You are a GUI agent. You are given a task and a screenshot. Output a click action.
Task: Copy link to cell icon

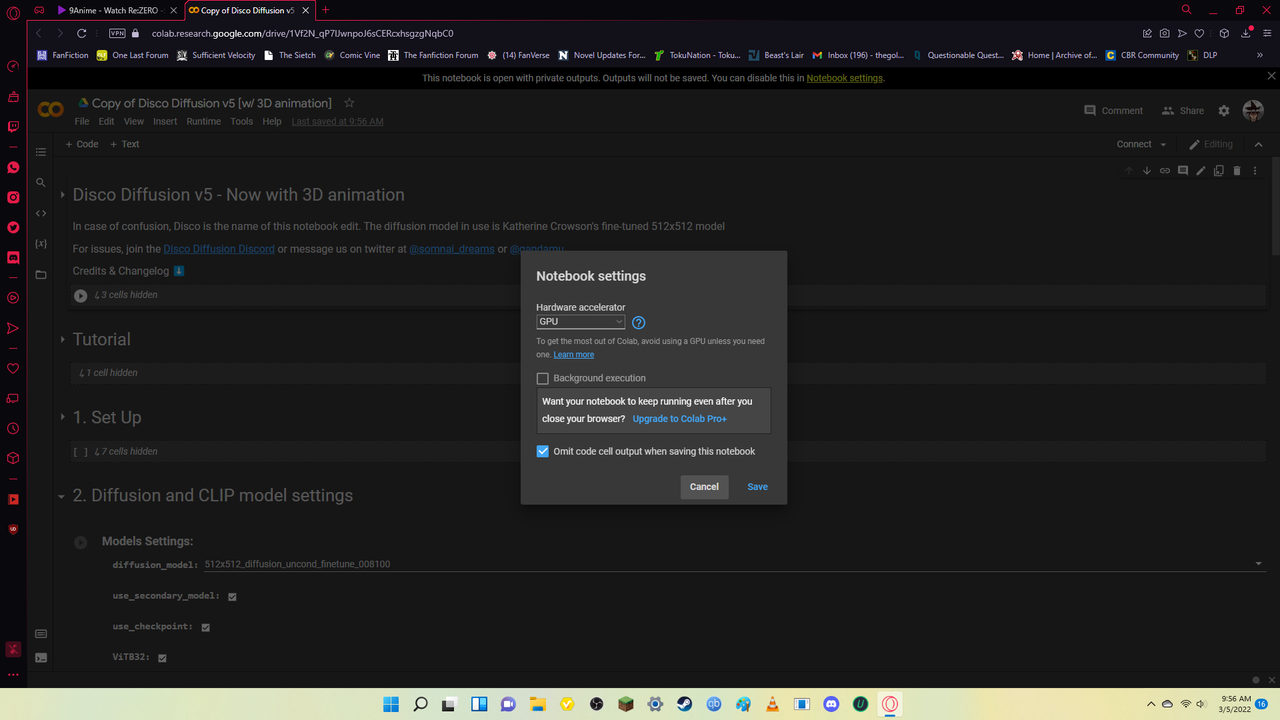point(1165,171)
